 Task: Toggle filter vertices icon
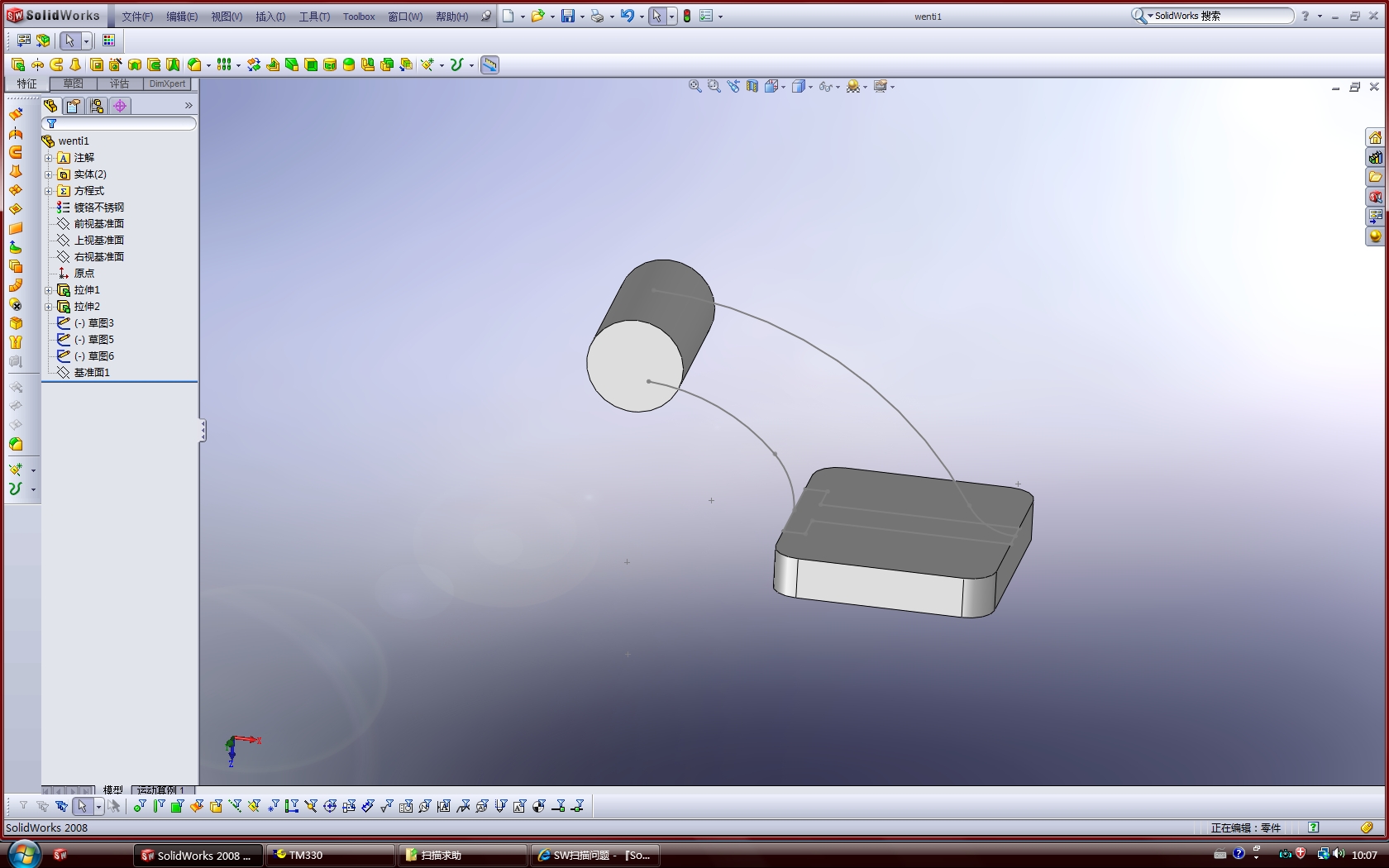139,806
